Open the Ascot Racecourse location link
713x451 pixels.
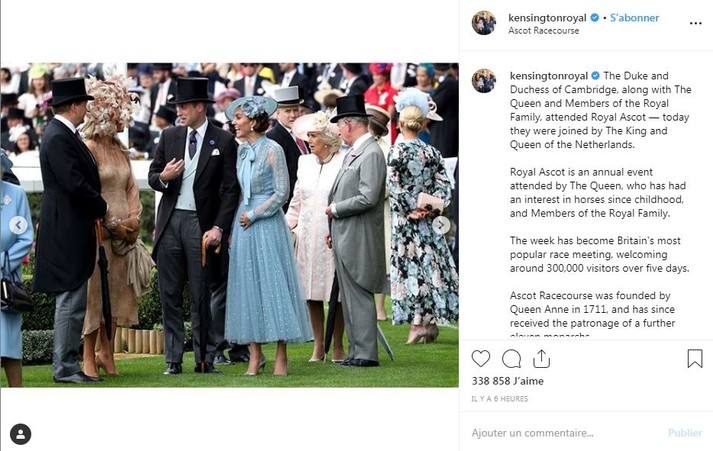(543, 30)
